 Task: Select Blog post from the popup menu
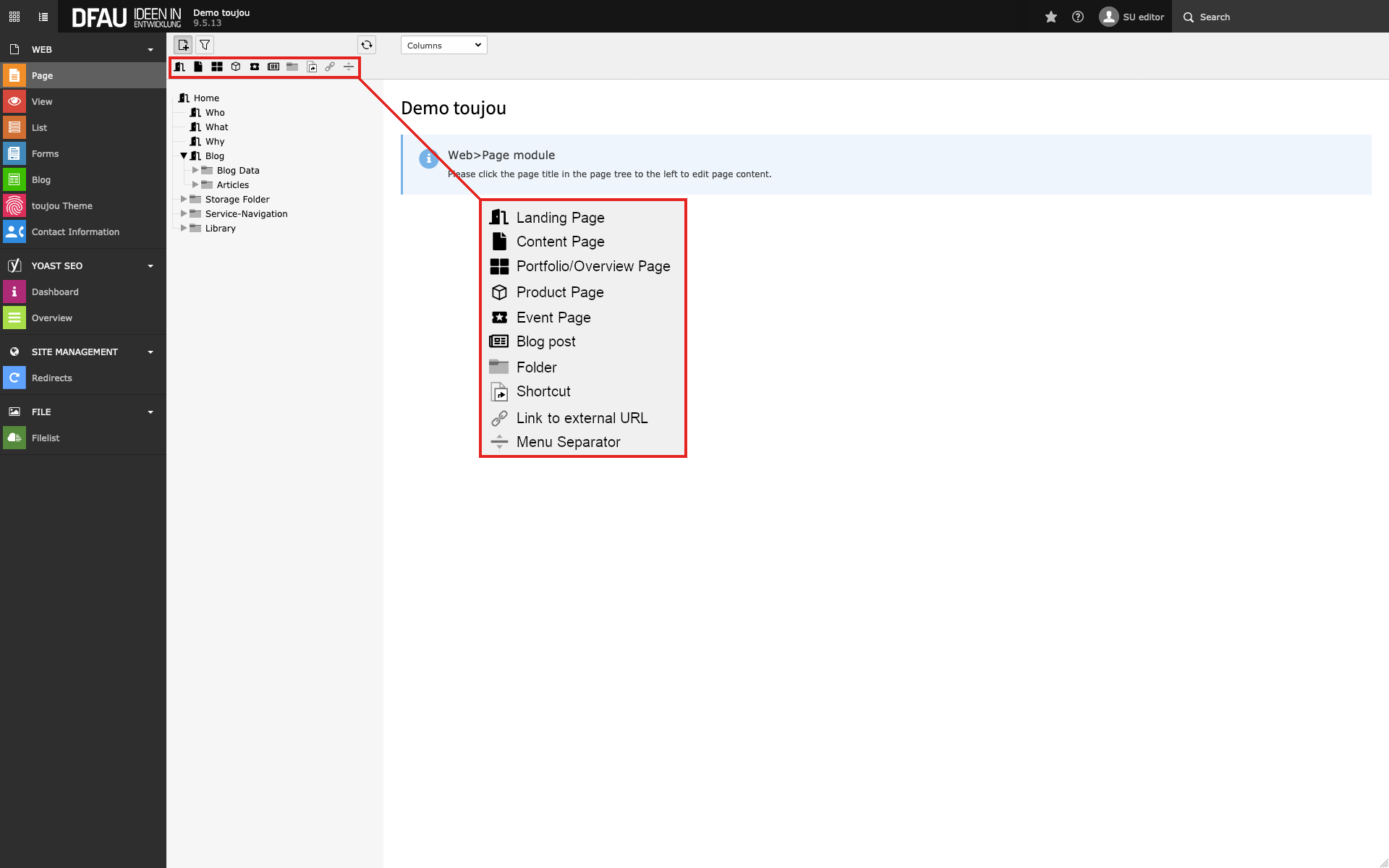(x=545, y=341)
